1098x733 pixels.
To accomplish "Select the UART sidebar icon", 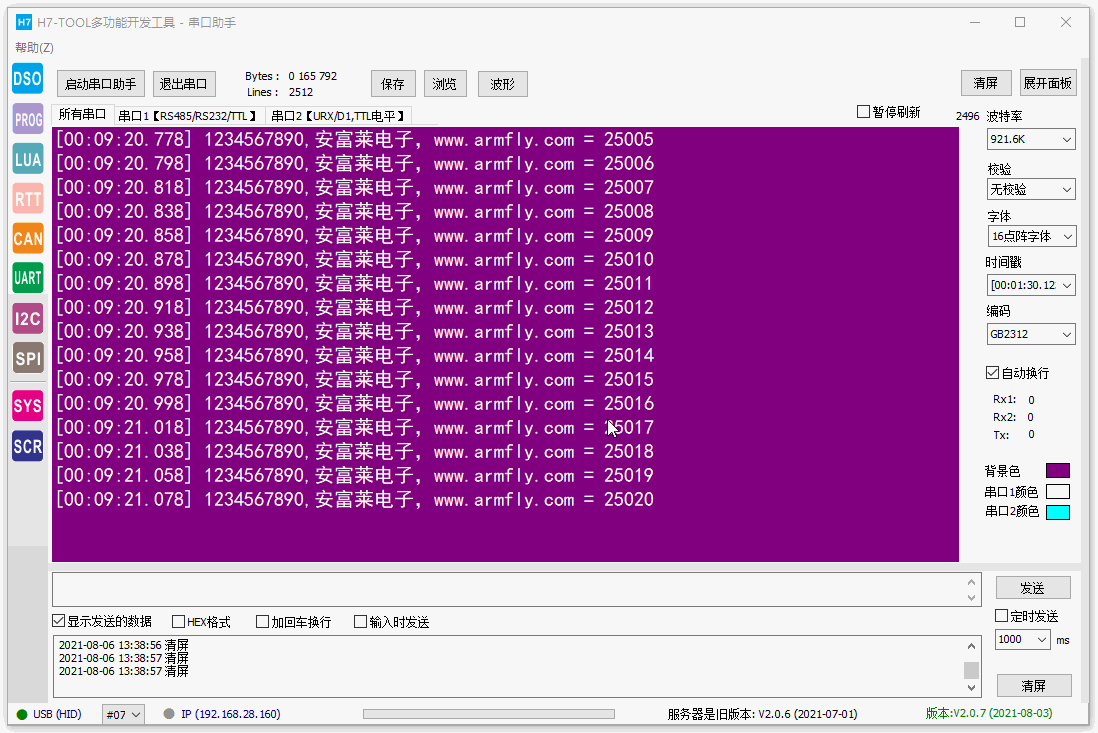I will point(27,278).
